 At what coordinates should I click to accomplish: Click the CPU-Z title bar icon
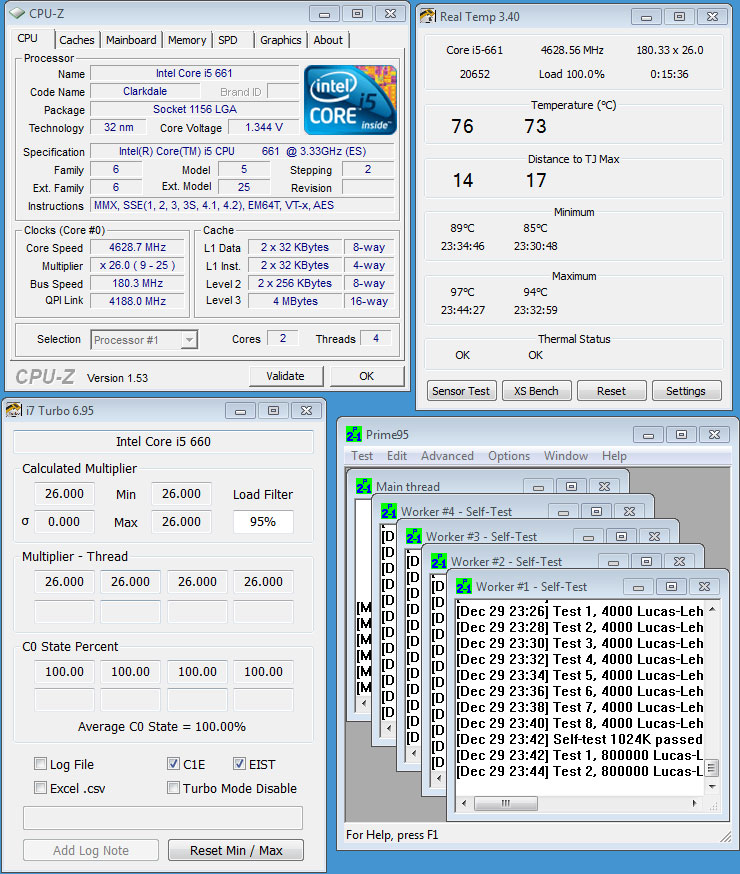[17, 13]
